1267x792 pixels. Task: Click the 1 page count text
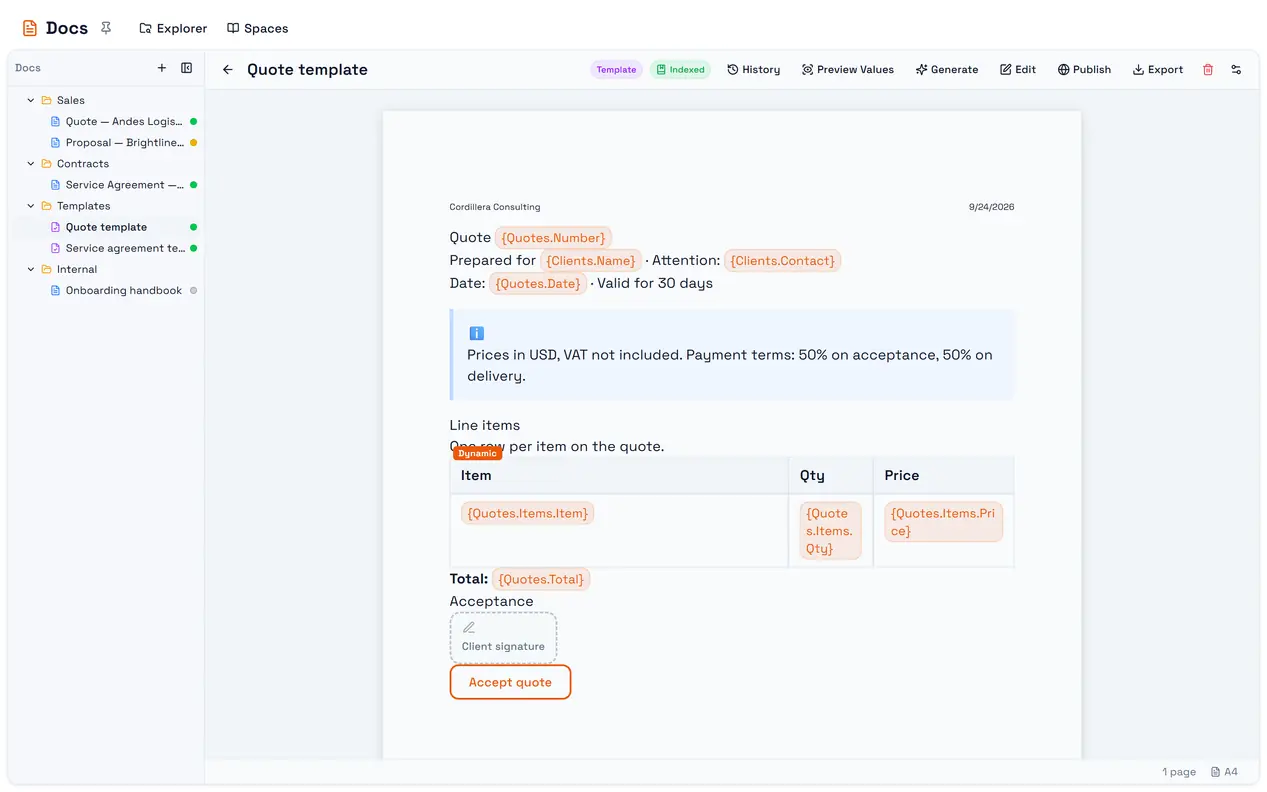[1179, 772]
